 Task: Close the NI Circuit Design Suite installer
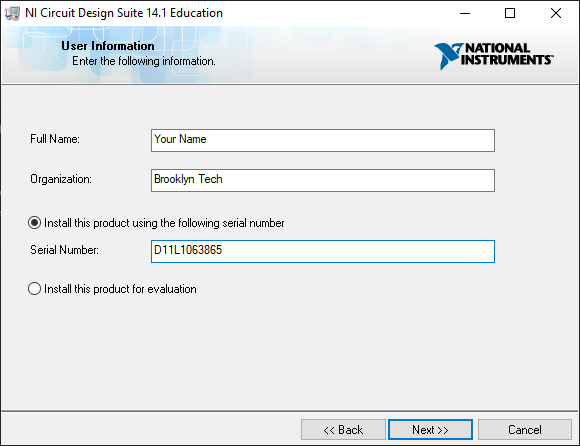click(x=556, y=13)
